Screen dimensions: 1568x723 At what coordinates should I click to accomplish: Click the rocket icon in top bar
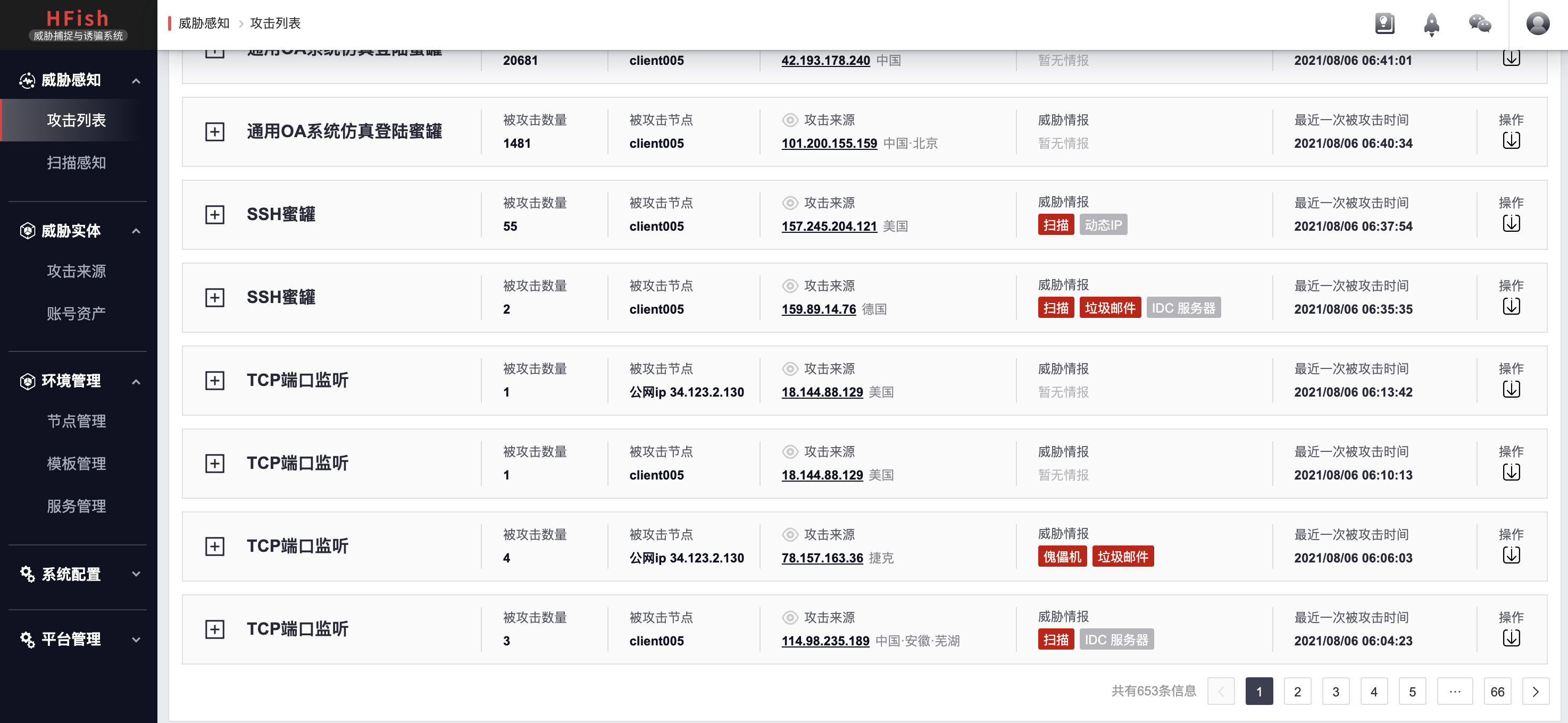point(1432,24)
